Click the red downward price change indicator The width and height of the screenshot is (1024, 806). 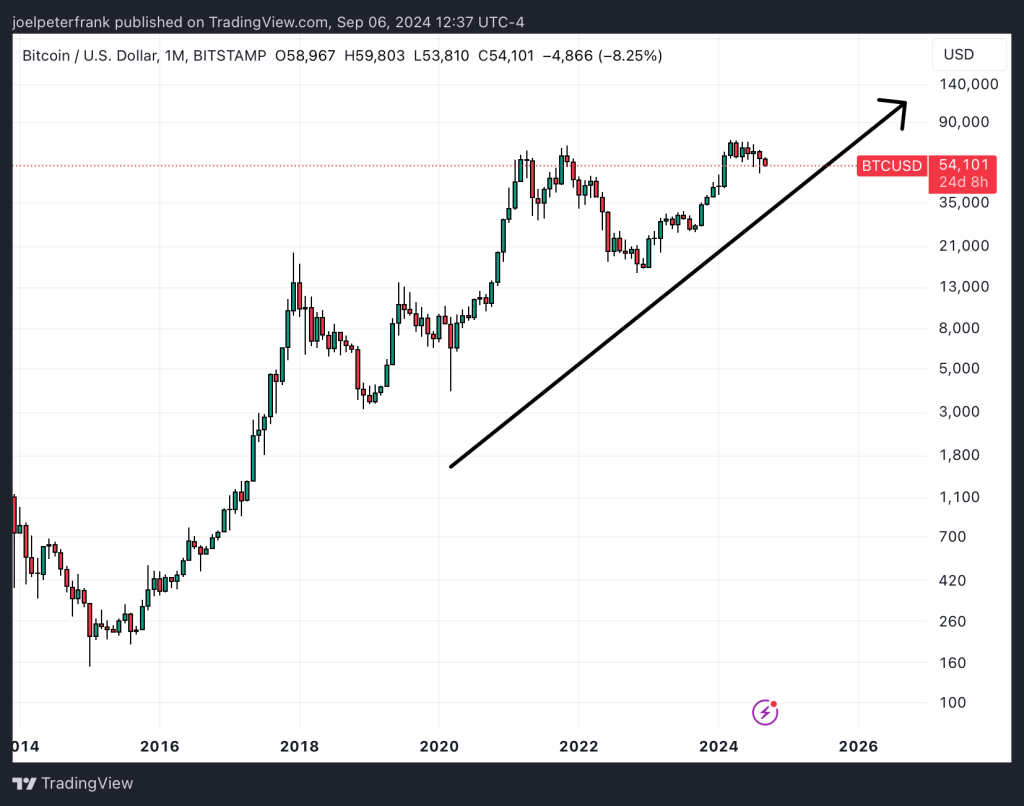click(601, 56)
